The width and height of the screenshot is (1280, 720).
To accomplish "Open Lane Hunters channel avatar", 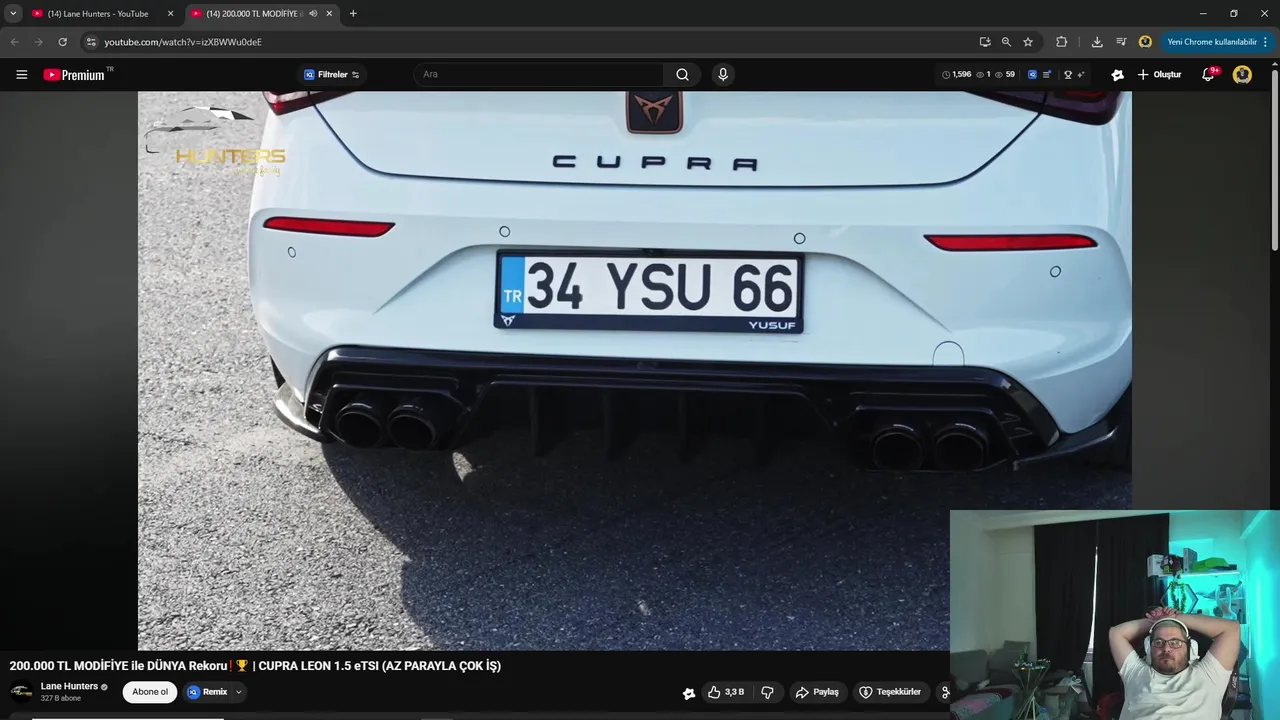I will (x=21, y=692).
